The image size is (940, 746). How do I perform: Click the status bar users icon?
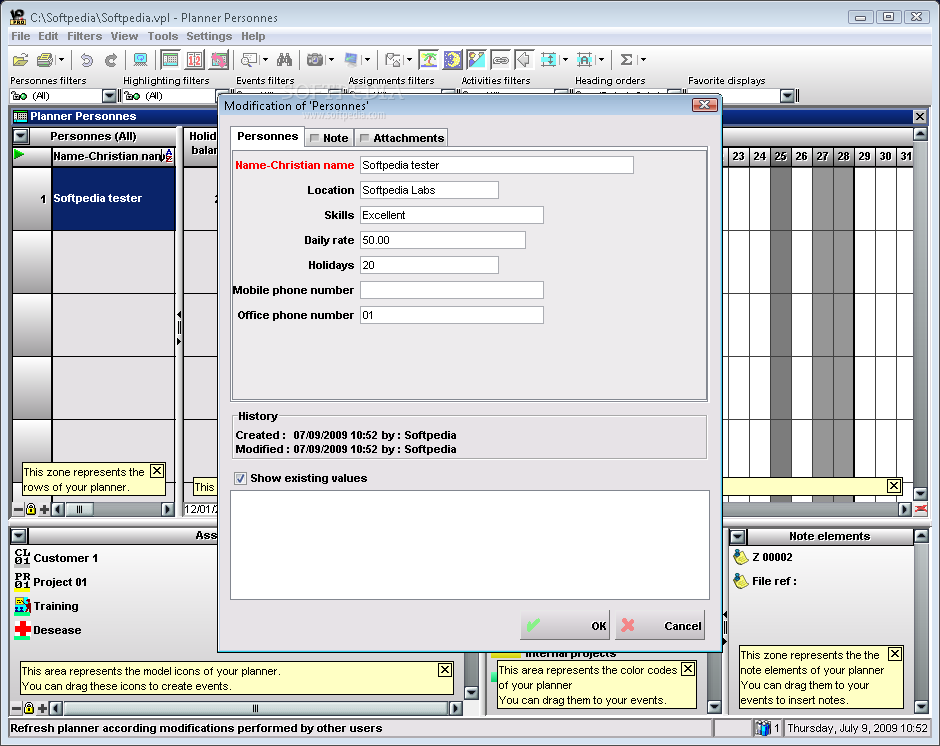(763, 728)
